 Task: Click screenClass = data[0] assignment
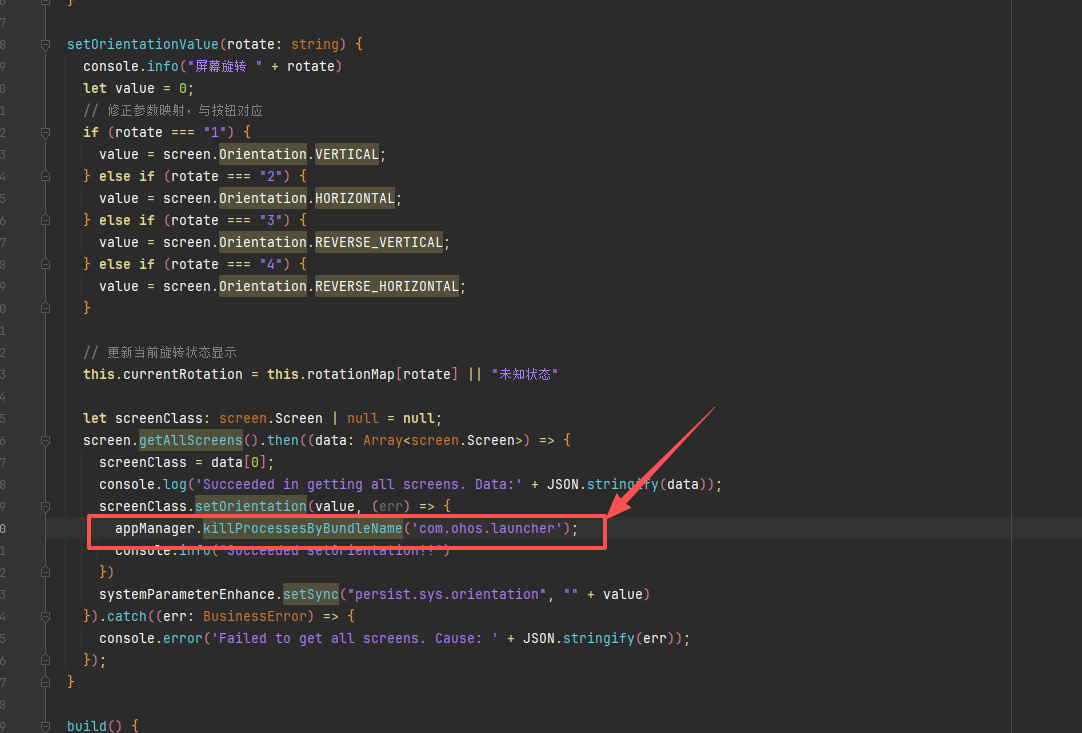click(186, 462)
